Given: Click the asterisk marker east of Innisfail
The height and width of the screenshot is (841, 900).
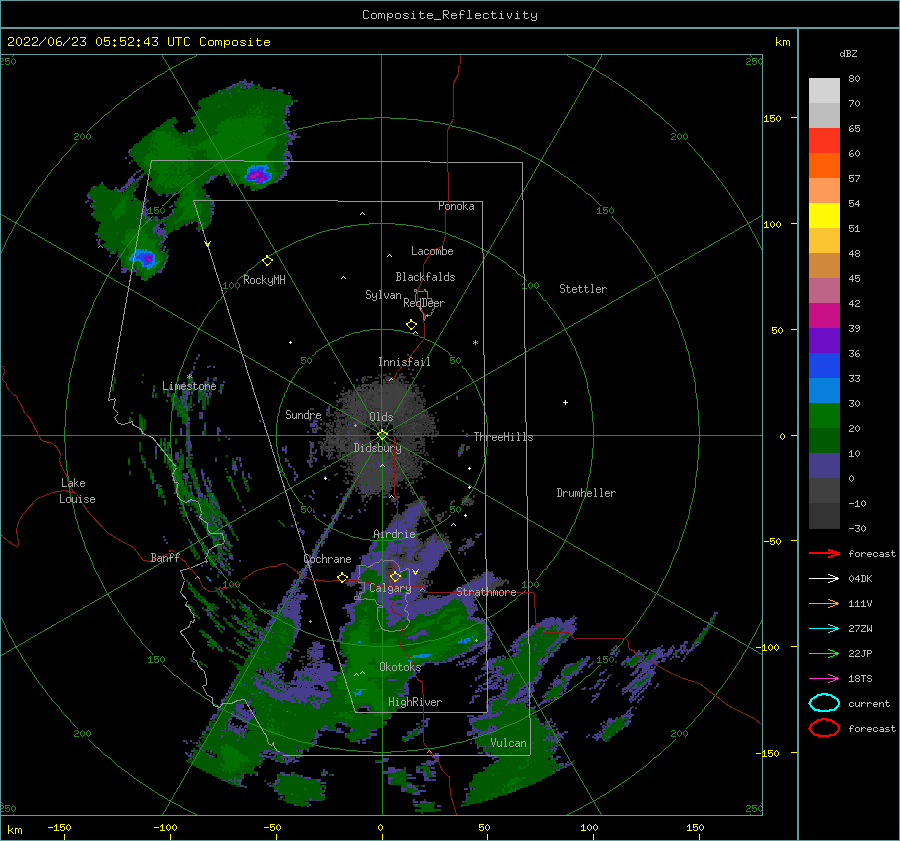Looking at the screenshot, I should tap(475, 343).
